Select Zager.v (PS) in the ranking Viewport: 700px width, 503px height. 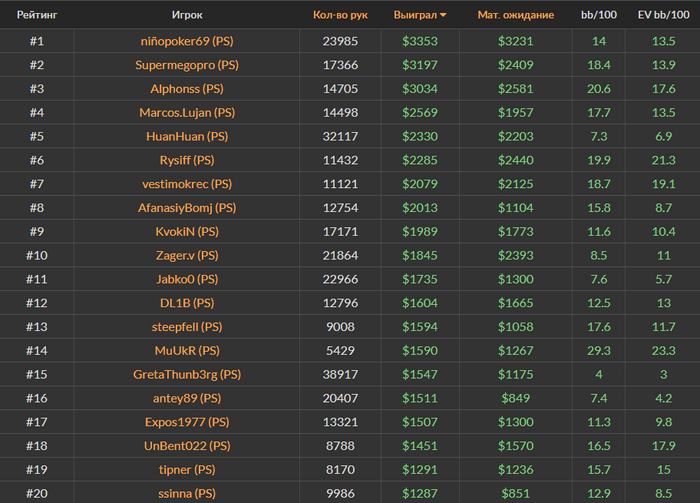coord(187,256)
